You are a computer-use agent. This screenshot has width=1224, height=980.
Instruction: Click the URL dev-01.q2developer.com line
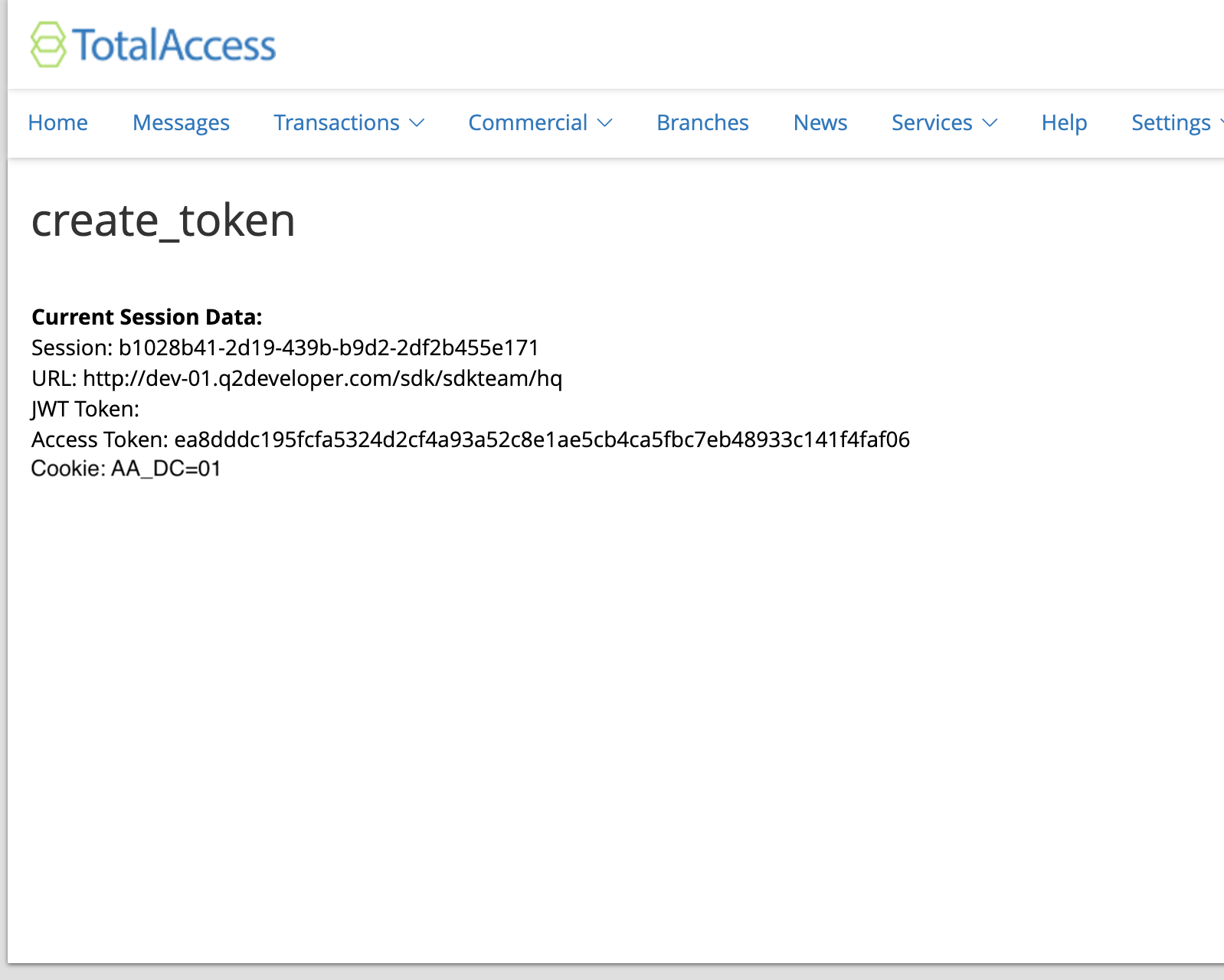coord(296,378)
